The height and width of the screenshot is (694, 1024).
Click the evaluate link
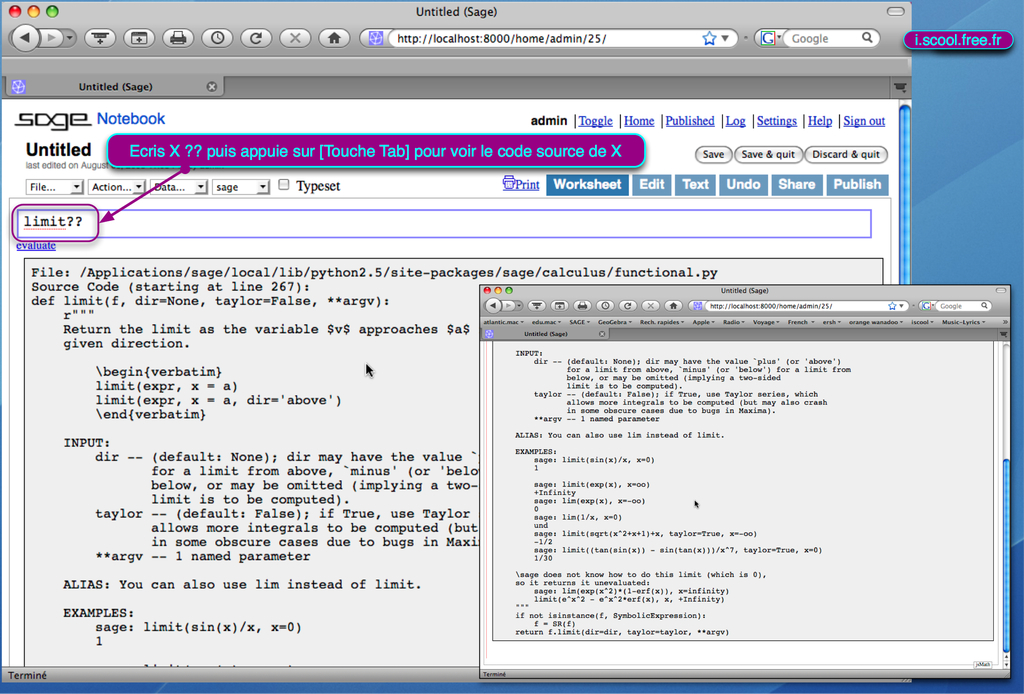coord(36,245)
